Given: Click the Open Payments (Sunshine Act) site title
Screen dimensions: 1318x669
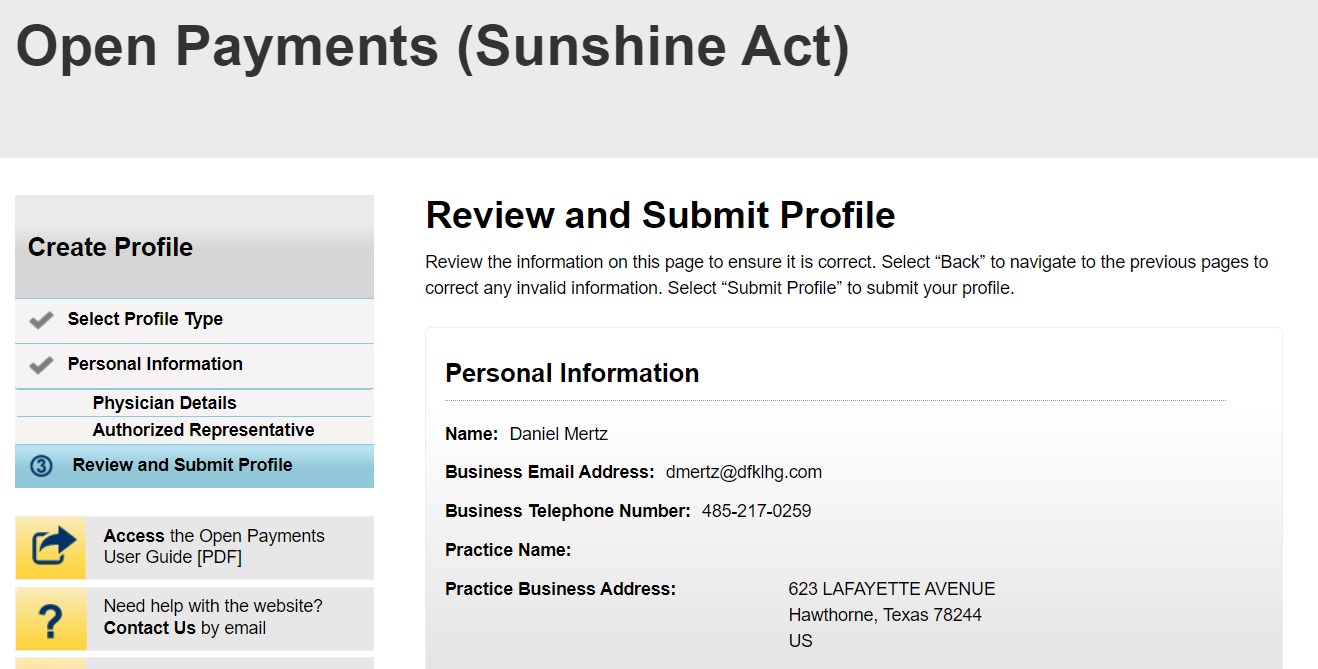Looking at the screenshot, I should pos(432,47).
